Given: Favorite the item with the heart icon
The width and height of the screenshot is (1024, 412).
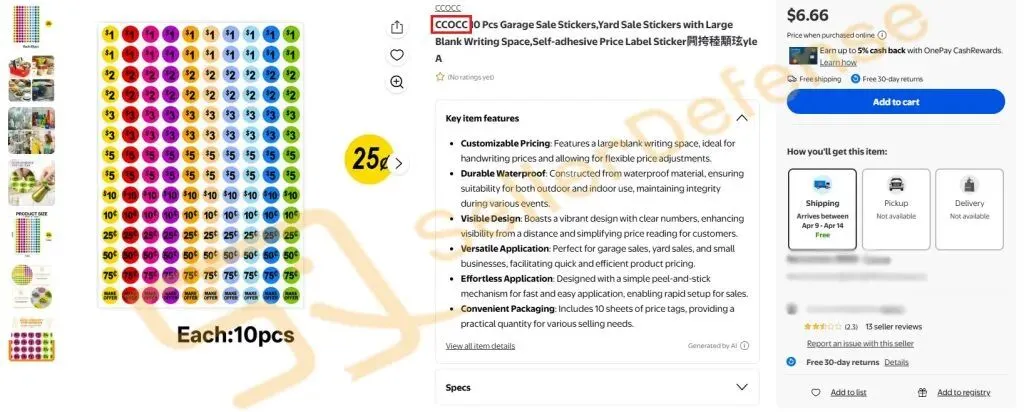Looking at the screenshot, I should 397,55.
